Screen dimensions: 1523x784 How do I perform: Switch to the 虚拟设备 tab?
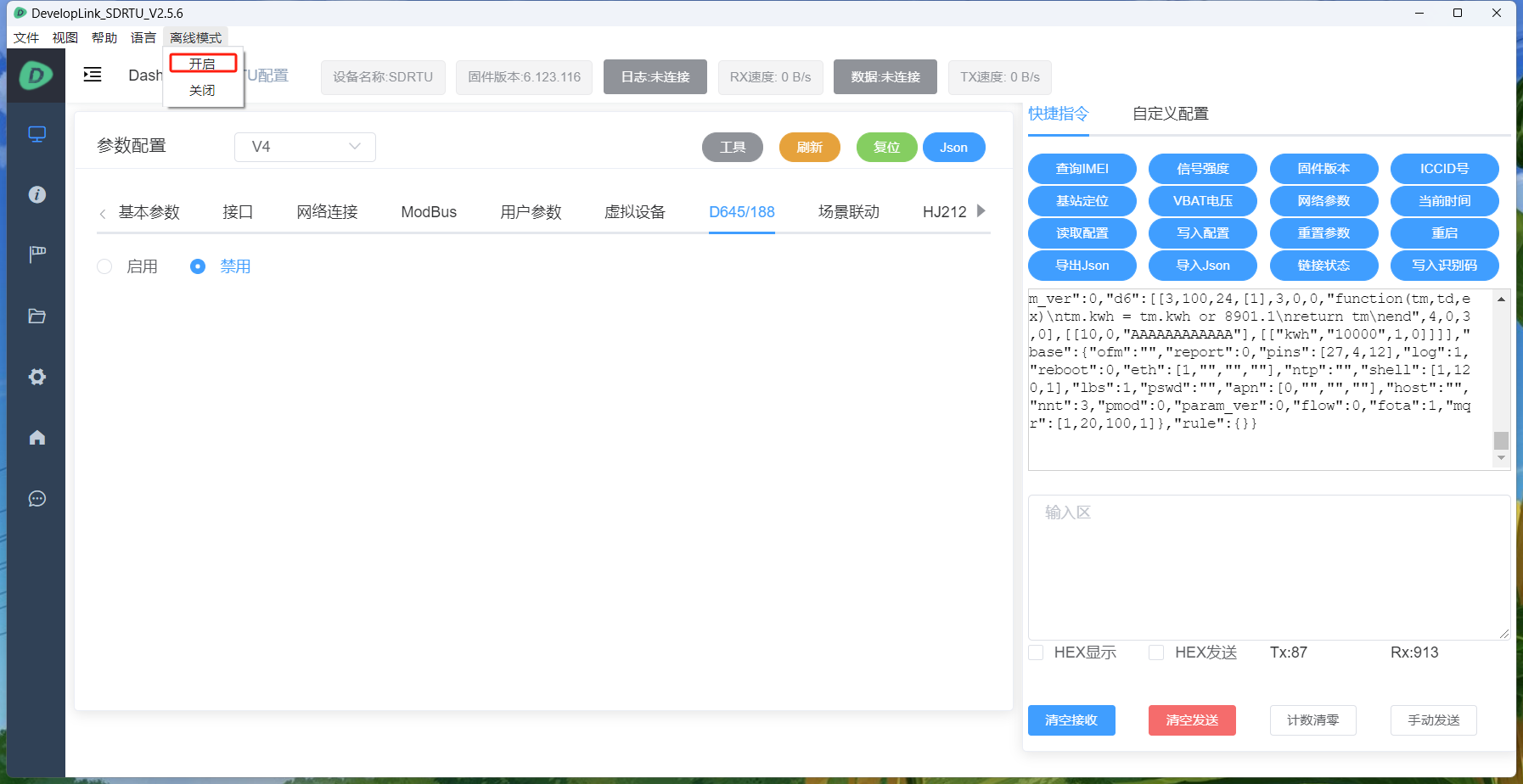coord(635,212)
